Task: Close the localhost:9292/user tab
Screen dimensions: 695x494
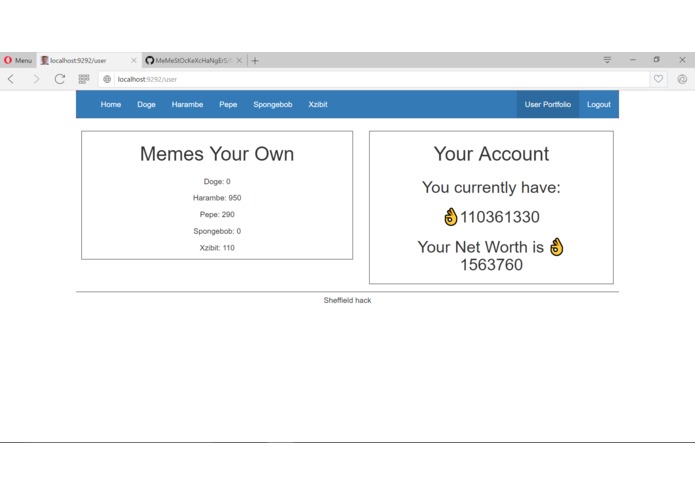Action: point(134,60)
